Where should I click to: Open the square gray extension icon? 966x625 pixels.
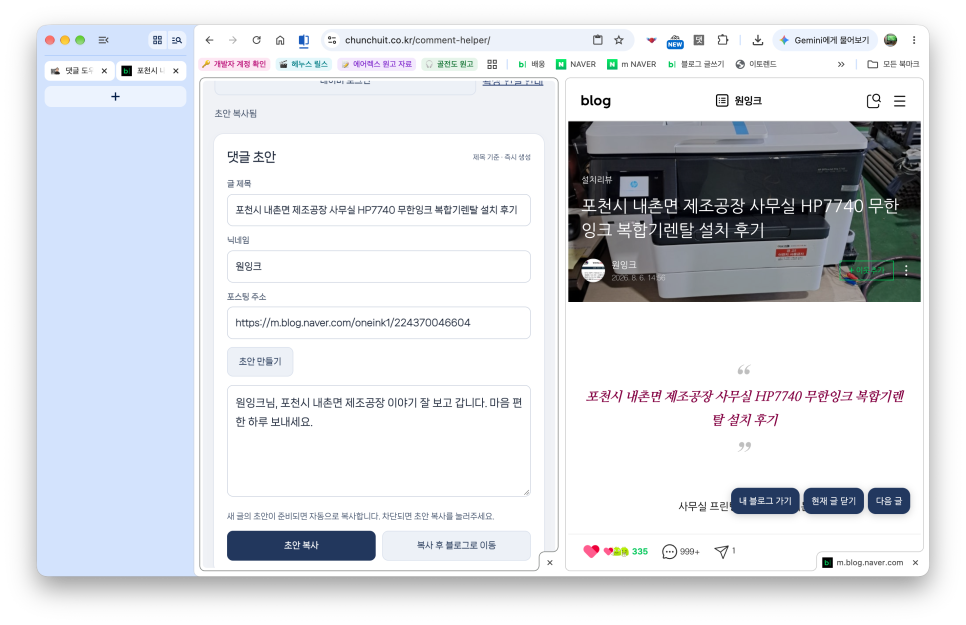[699, 40]
